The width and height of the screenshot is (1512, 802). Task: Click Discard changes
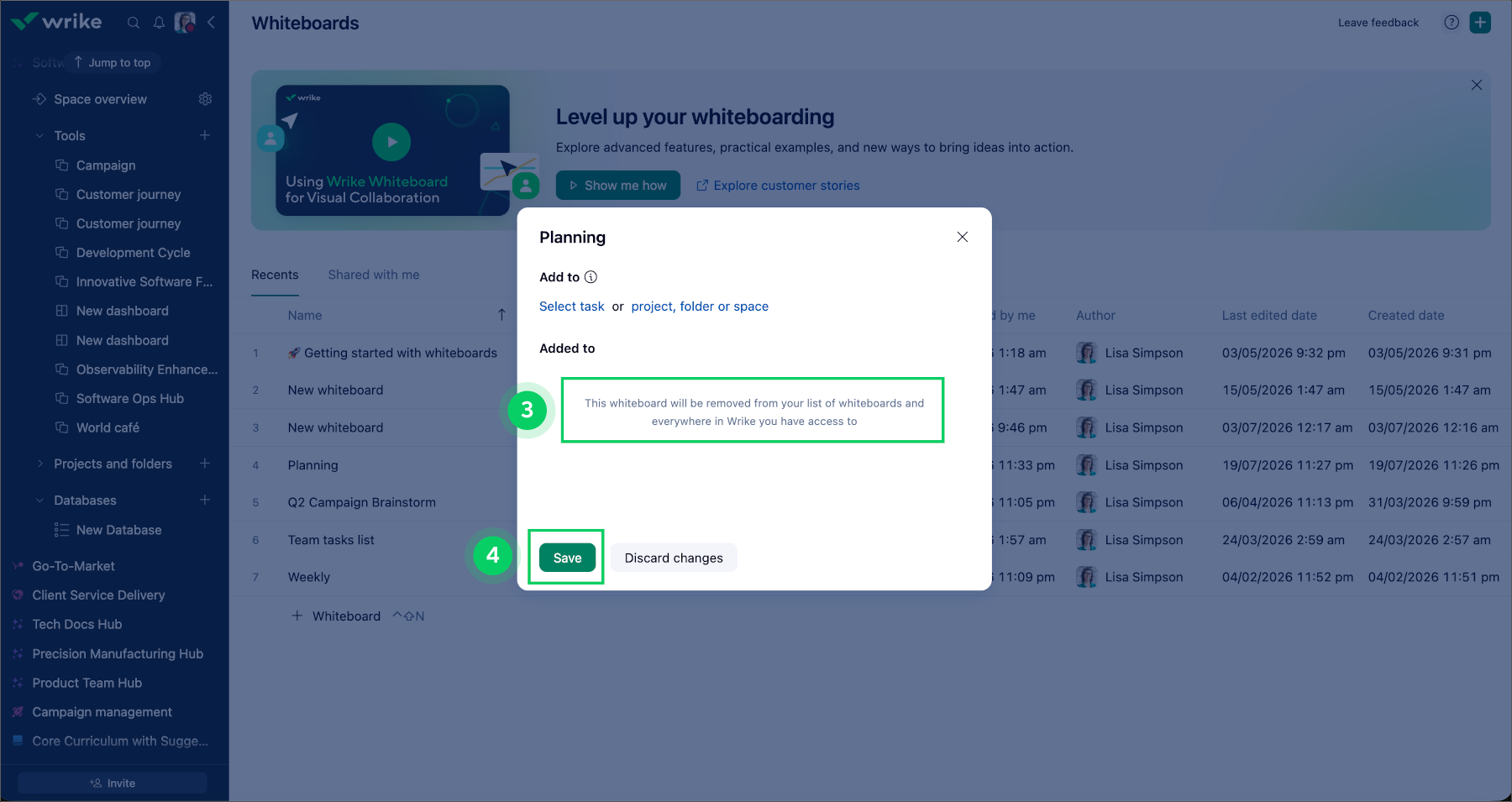tap(674, 558)
